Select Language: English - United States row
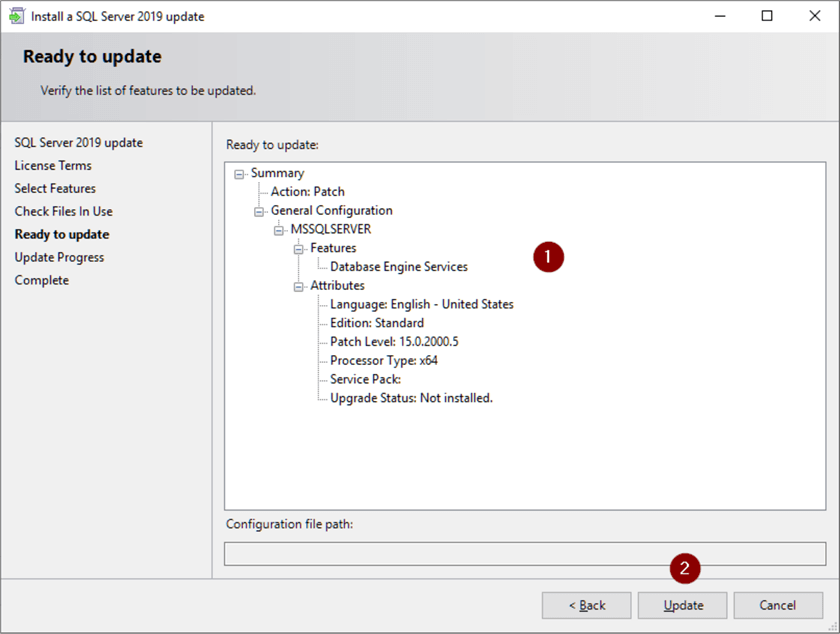 pos(422,304)
